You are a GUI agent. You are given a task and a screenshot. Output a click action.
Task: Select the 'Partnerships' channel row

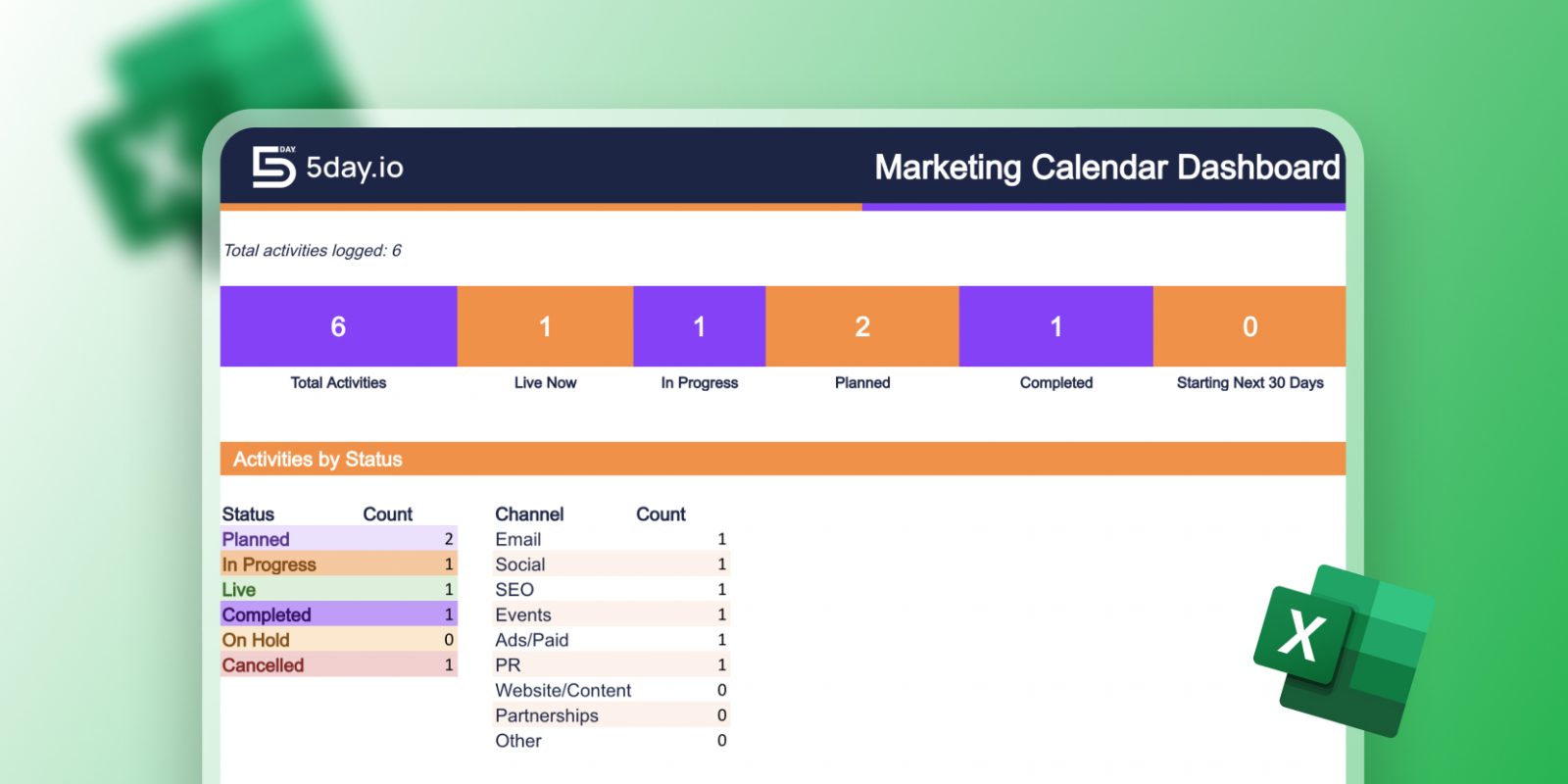tap(612, 715)
